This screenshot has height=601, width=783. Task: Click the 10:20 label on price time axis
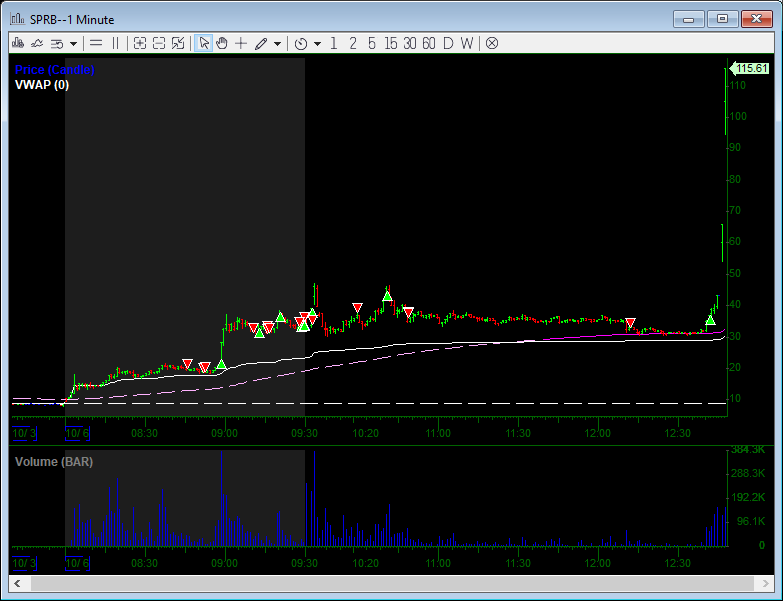coord(366,433)
